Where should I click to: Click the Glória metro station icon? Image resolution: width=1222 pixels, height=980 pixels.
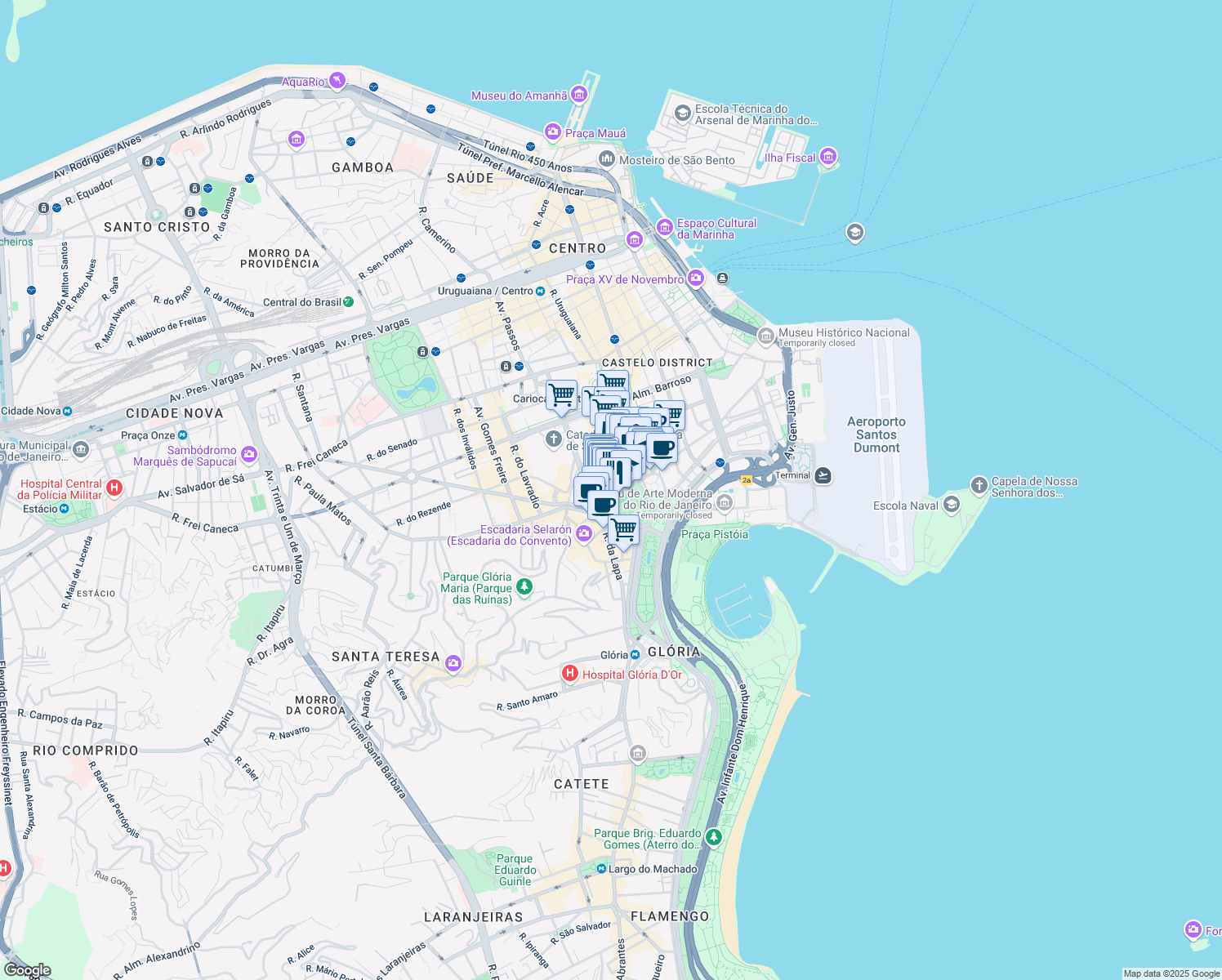636,655
